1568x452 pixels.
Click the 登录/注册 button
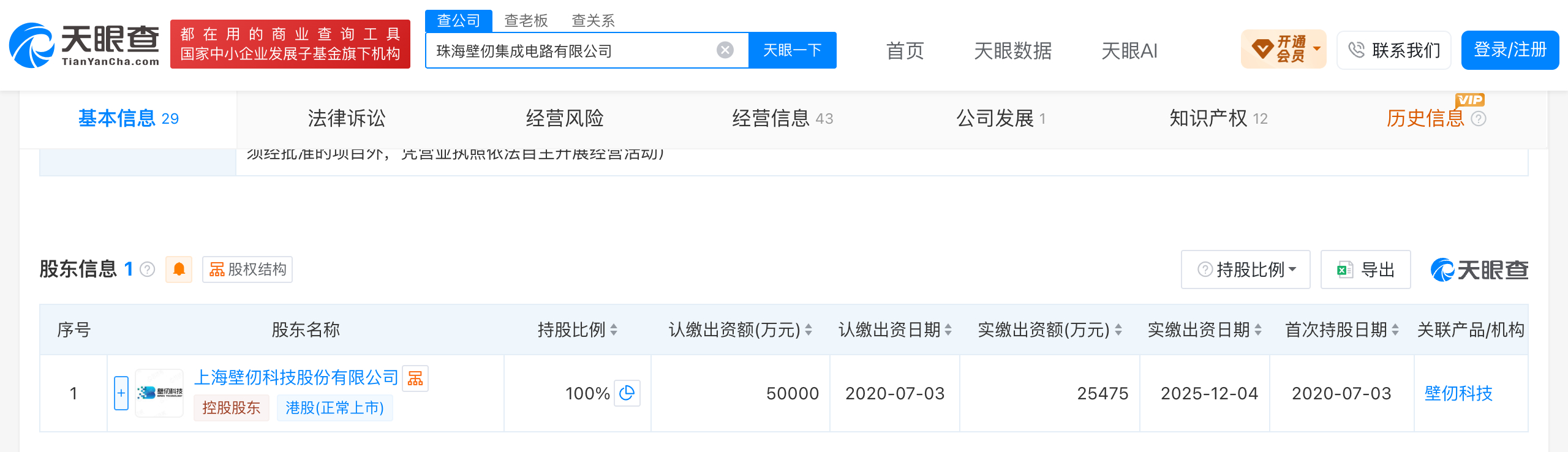pos(1510,50)
